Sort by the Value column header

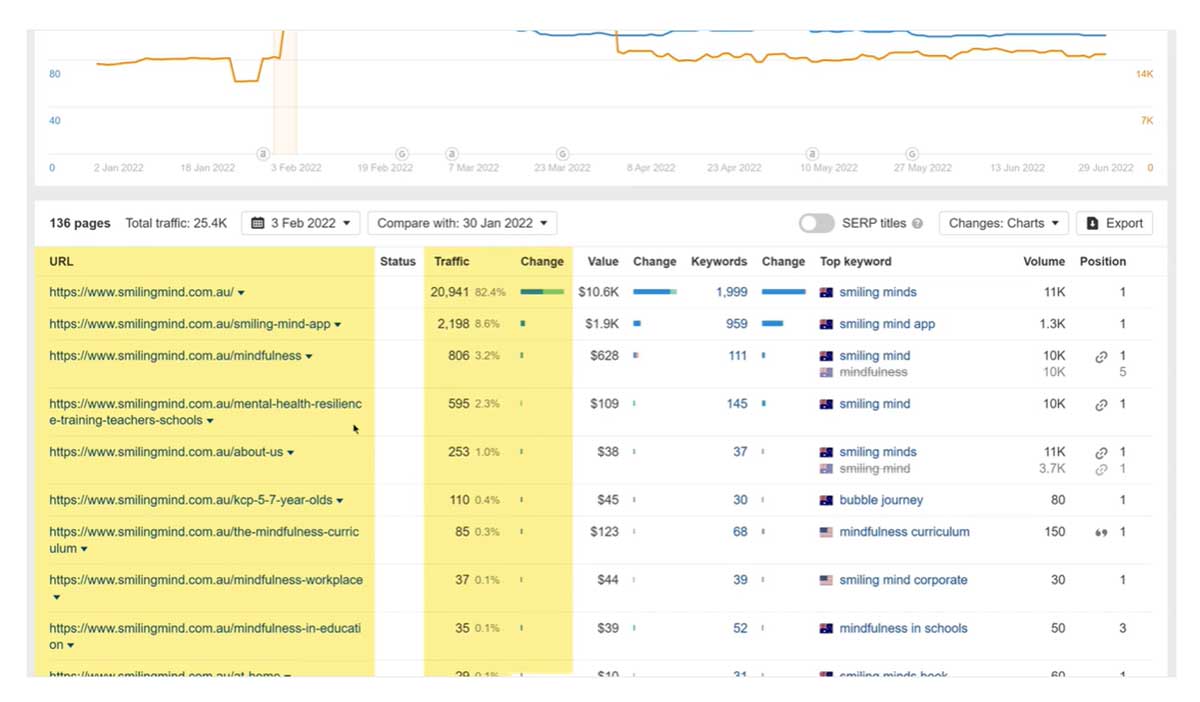coord(603,261)
